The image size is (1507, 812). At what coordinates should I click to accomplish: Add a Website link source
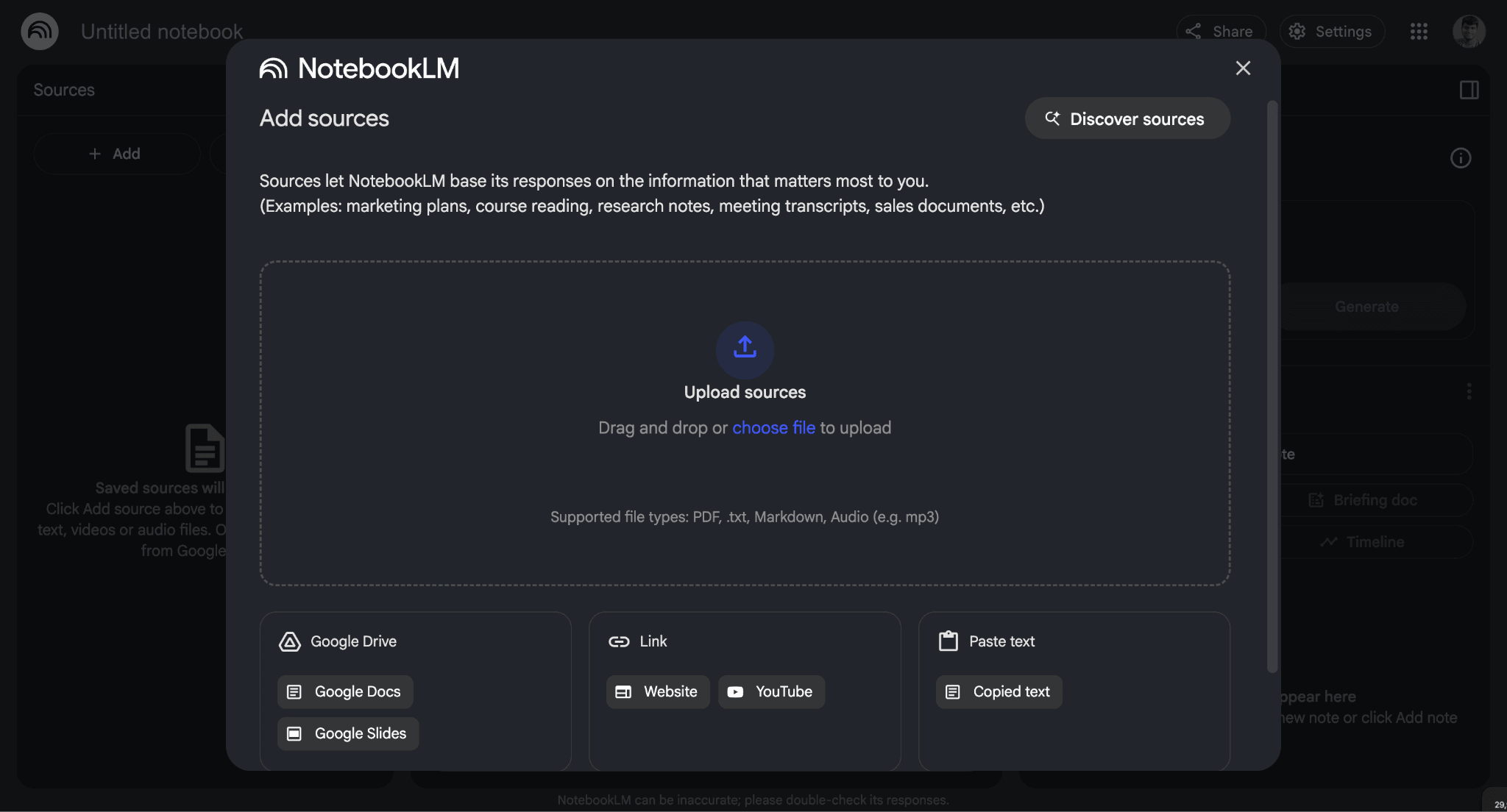pyautogui.click(x=658, y=692)
